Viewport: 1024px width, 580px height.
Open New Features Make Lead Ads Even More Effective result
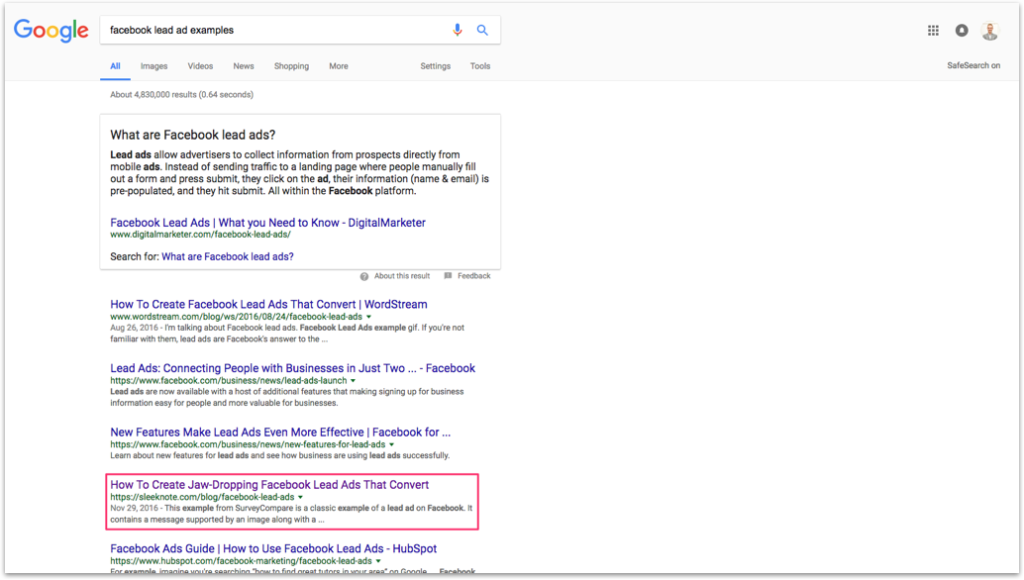click(x=280, y=432)
